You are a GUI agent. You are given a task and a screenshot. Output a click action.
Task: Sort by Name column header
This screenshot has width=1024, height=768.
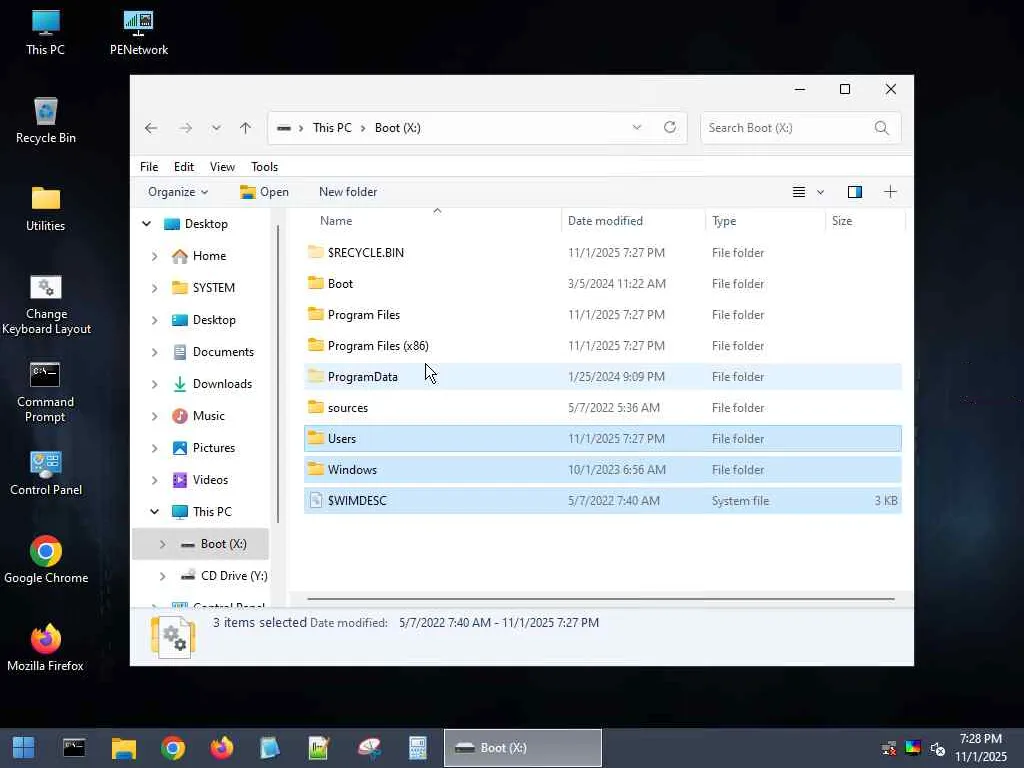[x=432, y=221]
